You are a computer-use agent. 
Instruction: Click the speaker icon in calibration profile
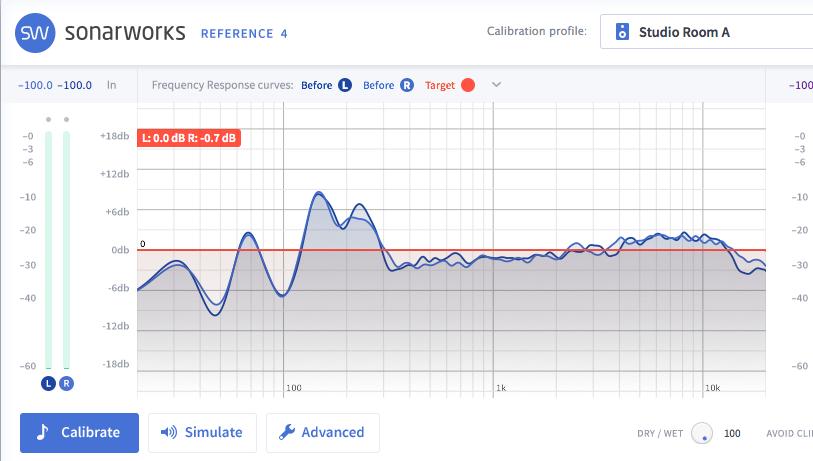coord(621,31)
